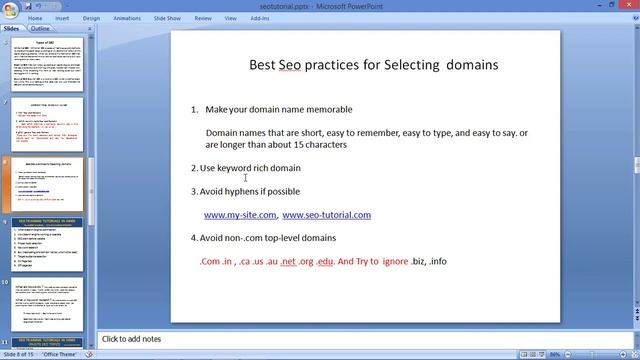
Task: Click 'Avoid hyphens if possible' text
Action: pyautogui.click(x=250, y=191)
